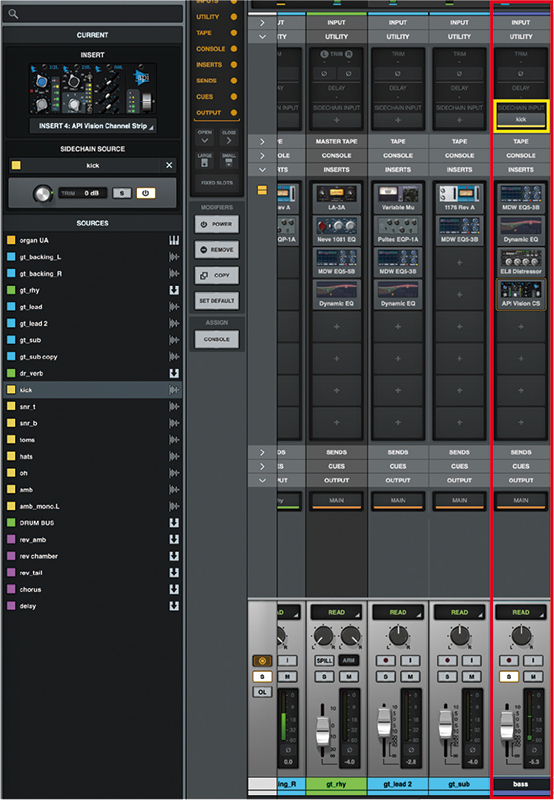
Task: Mute the gt_sub channel
Action: pyautogui.click(x=471, y=677)
